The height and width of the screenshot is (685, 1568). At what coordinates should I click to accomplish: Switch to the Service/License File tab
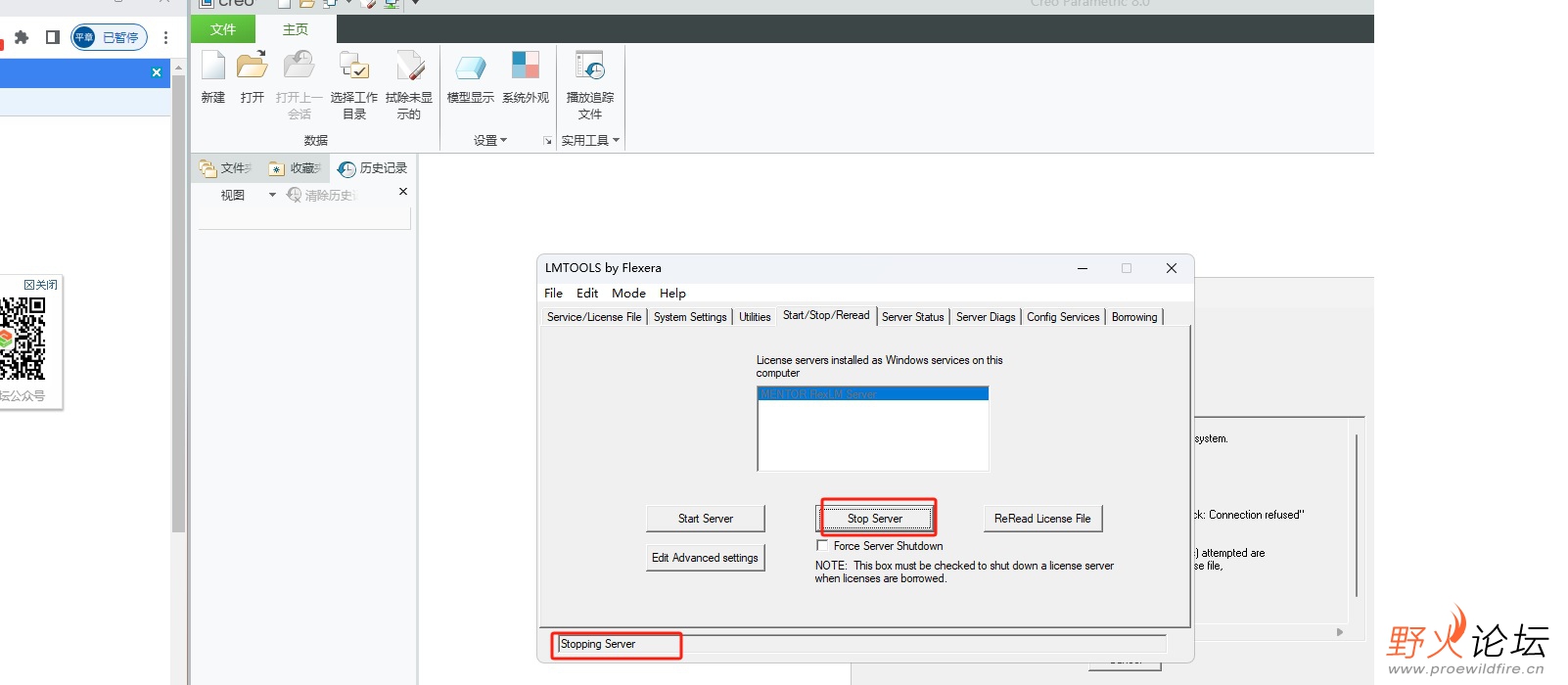coord(594,317)
